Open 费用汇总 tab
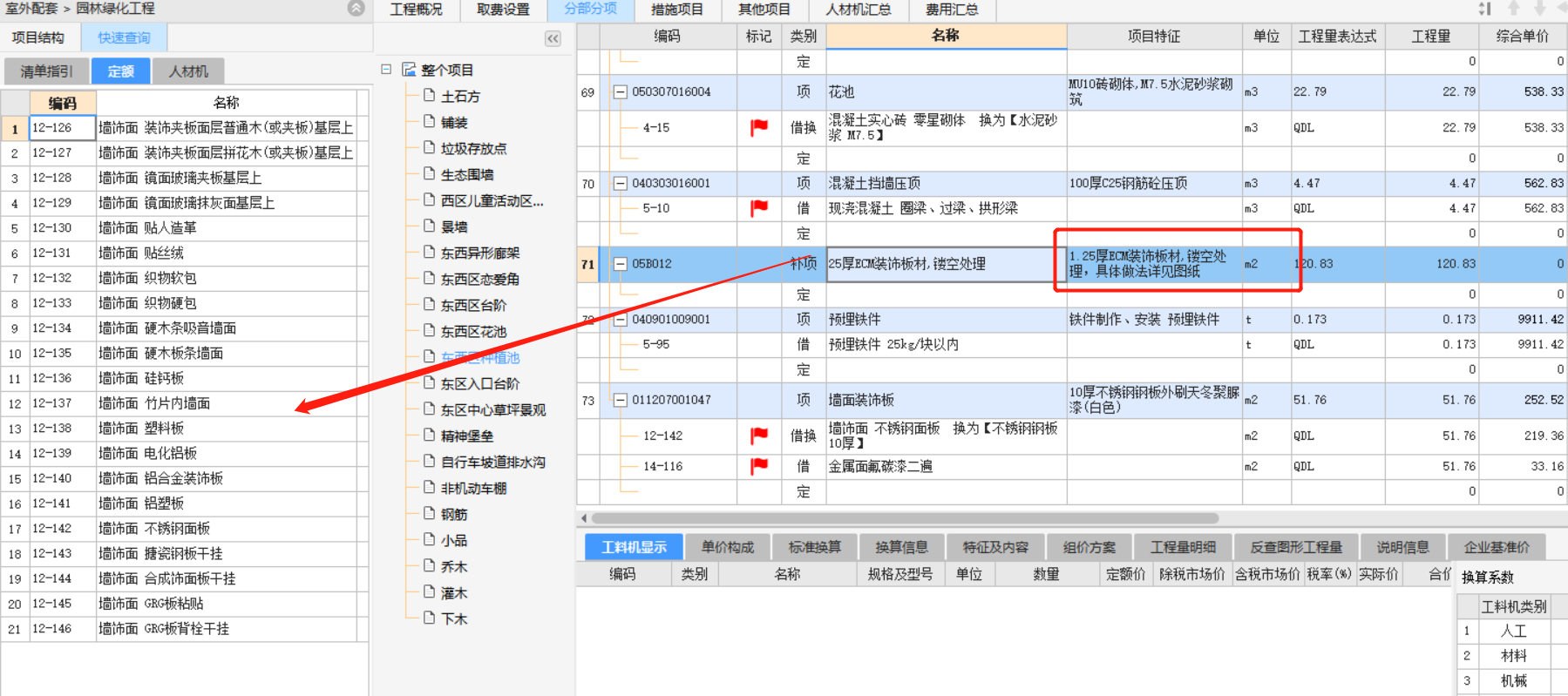This screenshot has height=696, width=1568. click(x=952, y=10)
